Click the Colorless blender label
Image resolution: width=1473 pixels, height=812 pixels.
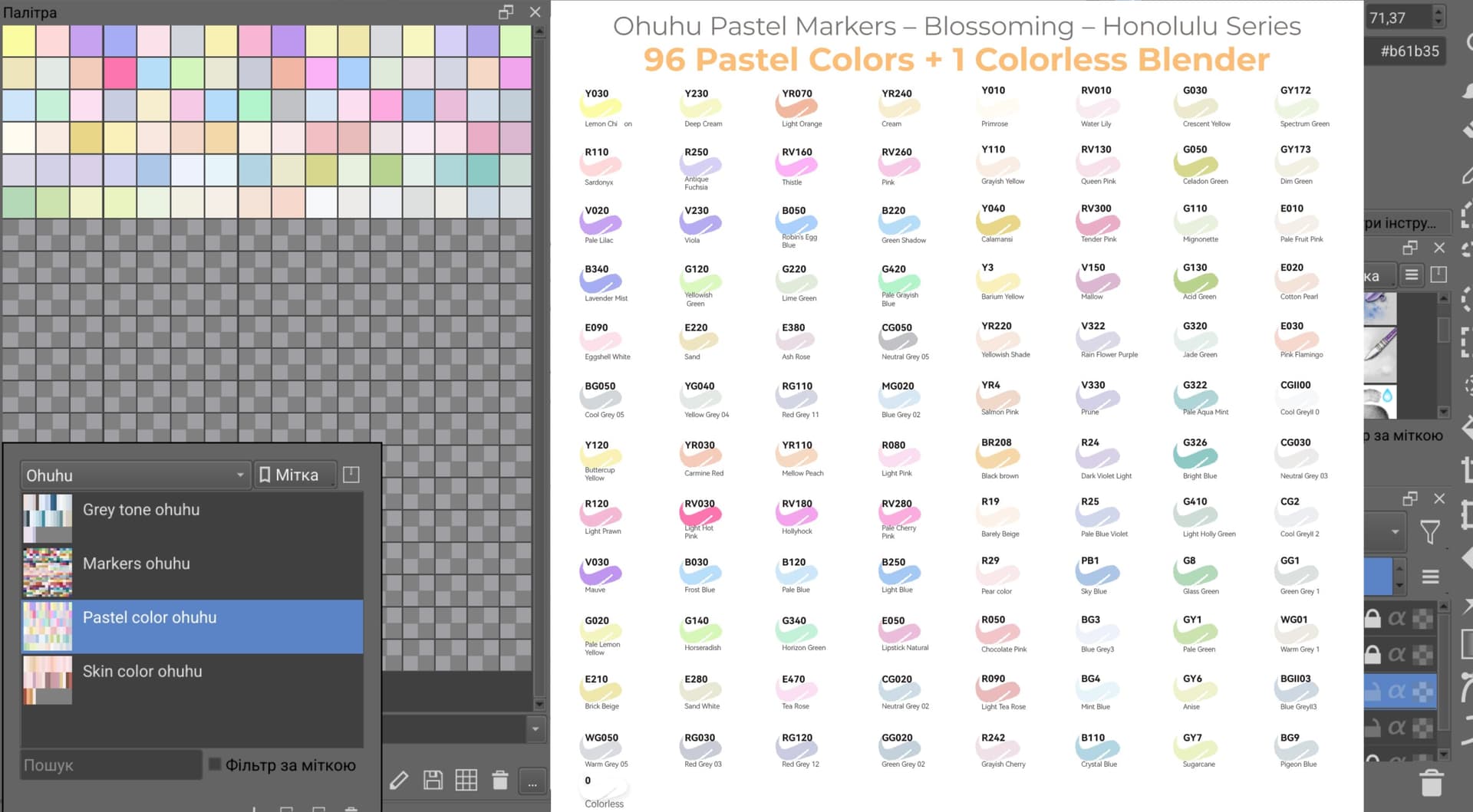click(x=604, y=804)
